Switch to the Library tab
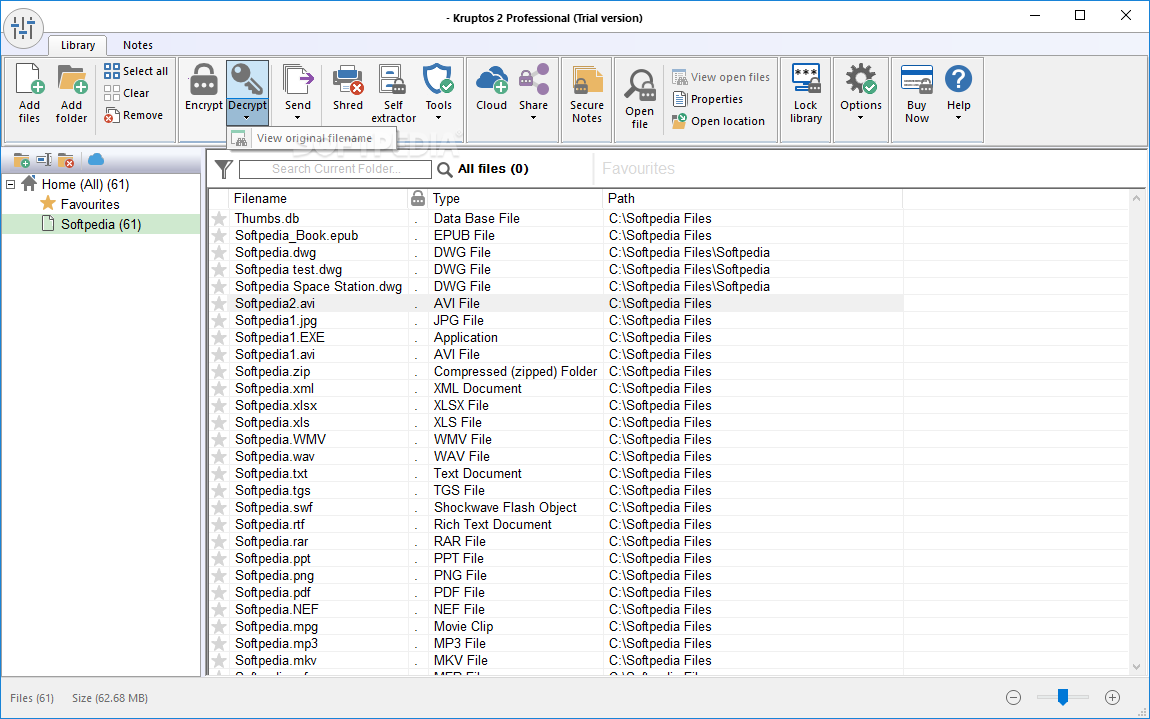Image resolution: width=1150 pixels, height=719 pixels. click(x=78, y=45)
